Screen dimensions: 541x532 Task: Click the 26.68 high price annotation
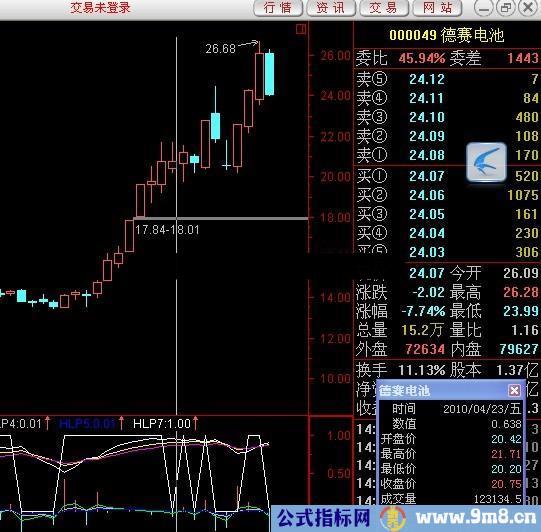[220, 49]
